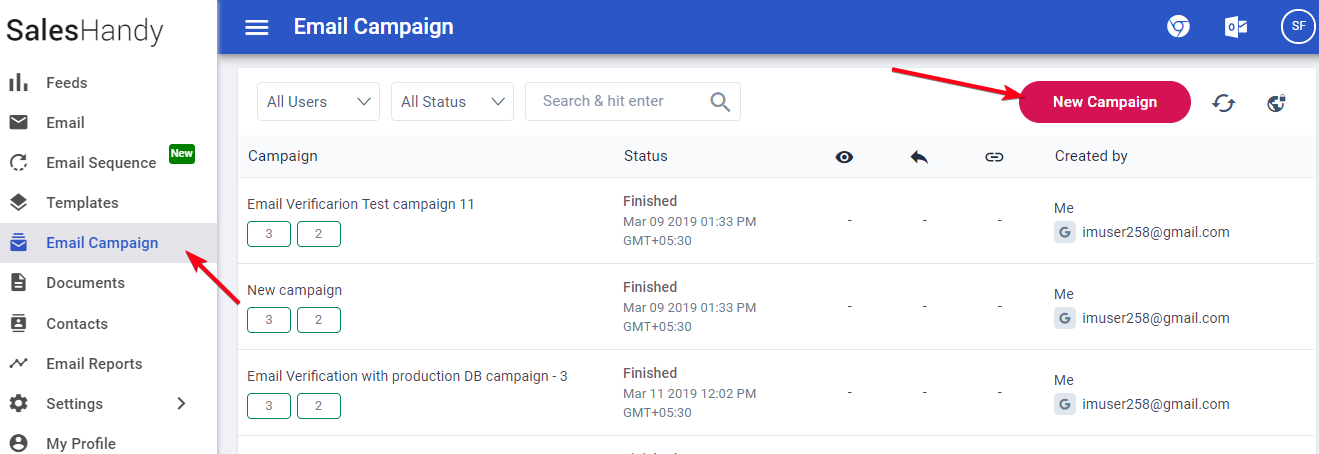Image resolution: width=1319 pixels, height=454 pixels.
Task: Click the SalesHandy logo
Action: coord(85,31)
